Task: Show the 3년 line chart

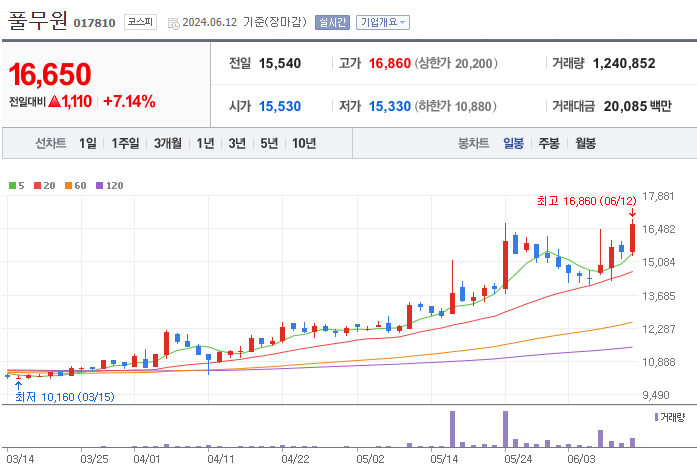Action: point(237,143)
